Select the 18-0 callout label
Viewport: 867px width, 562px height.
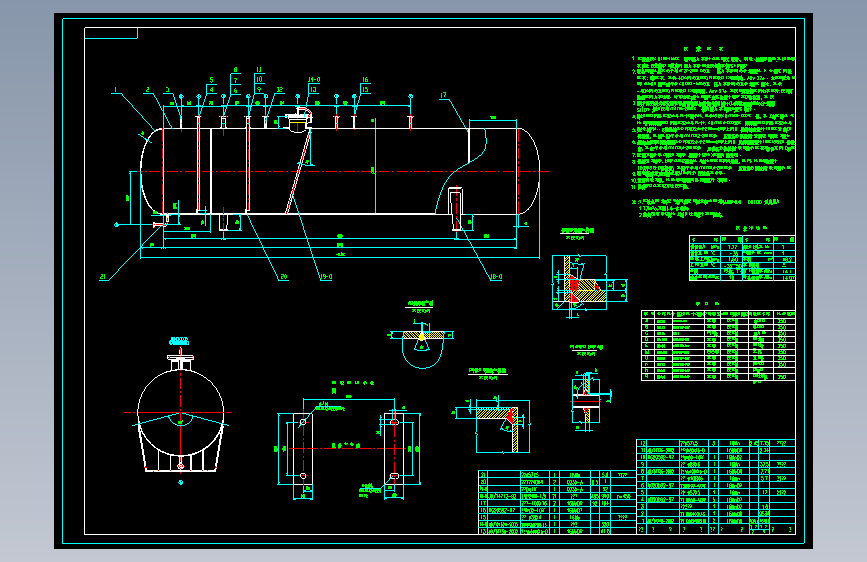pos(496,277)
